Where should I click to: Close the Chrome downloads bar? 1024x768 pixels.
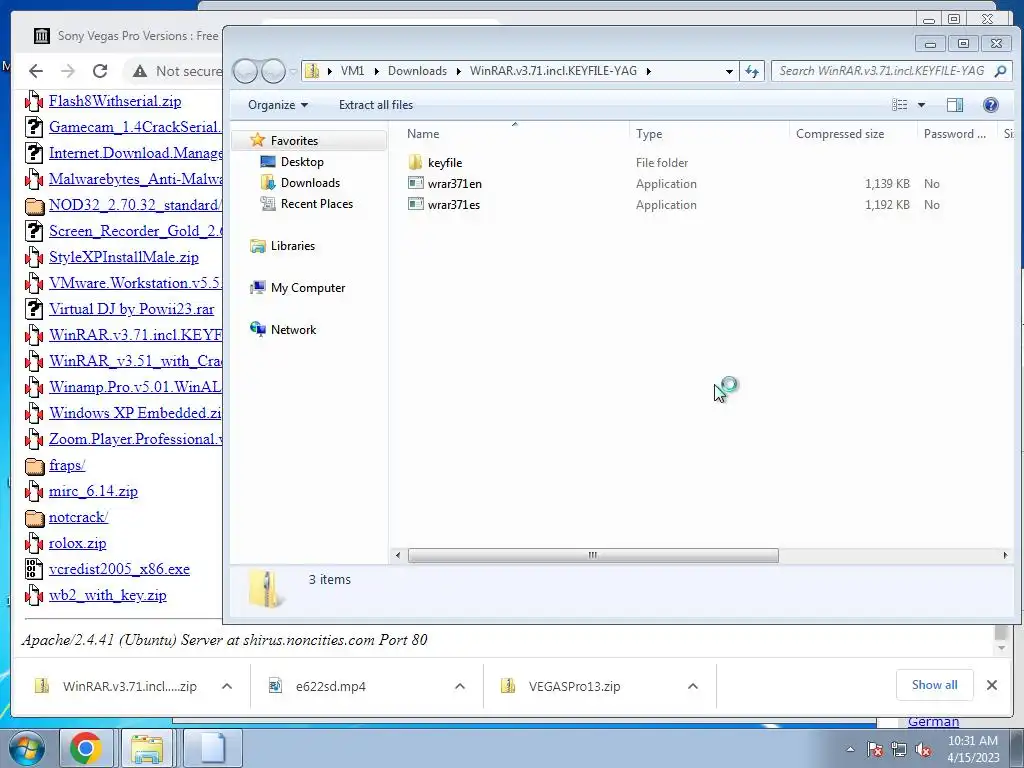point(991,685)
